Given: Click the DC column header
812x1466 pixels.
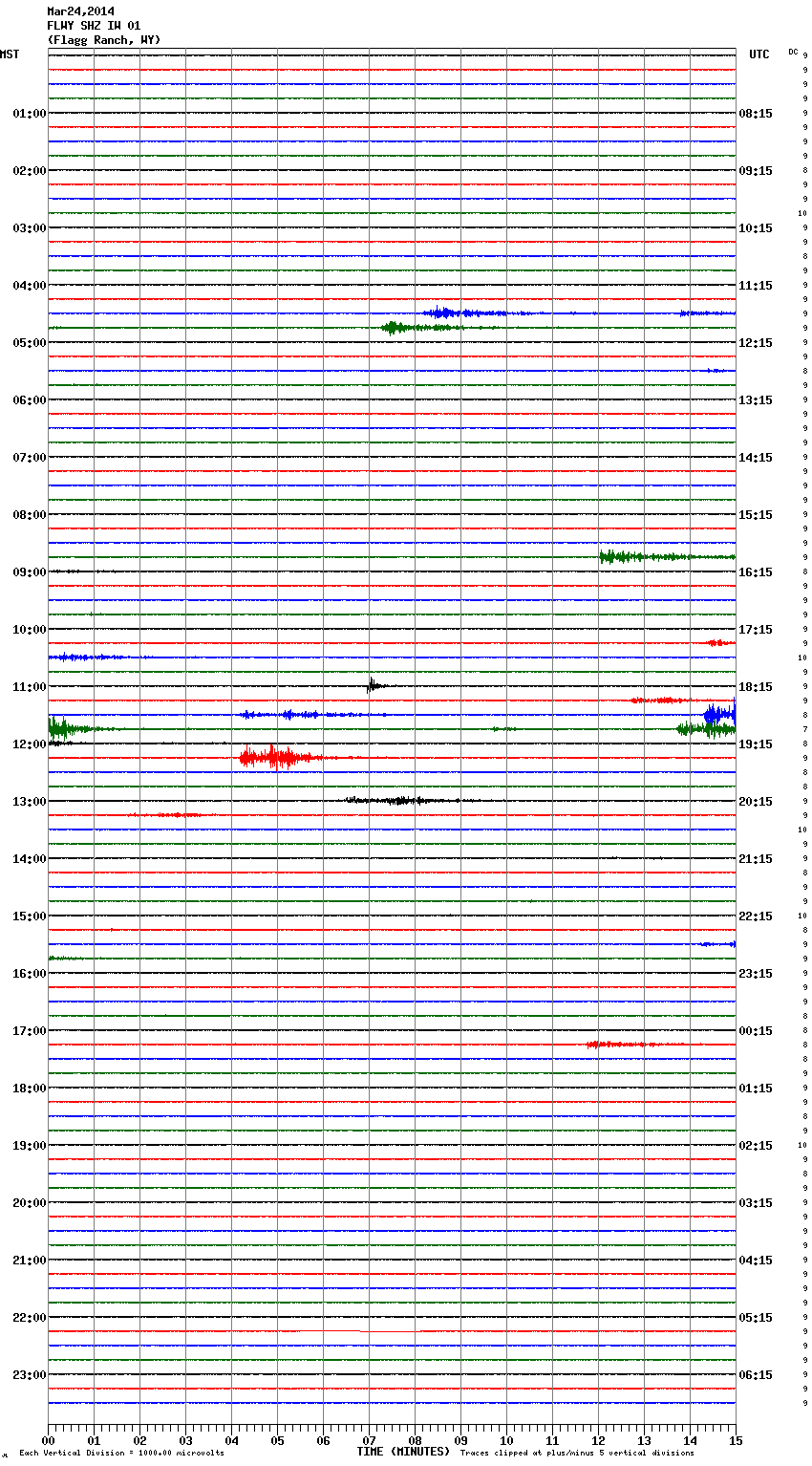Looking at the screenshot, I should (793, 52).
